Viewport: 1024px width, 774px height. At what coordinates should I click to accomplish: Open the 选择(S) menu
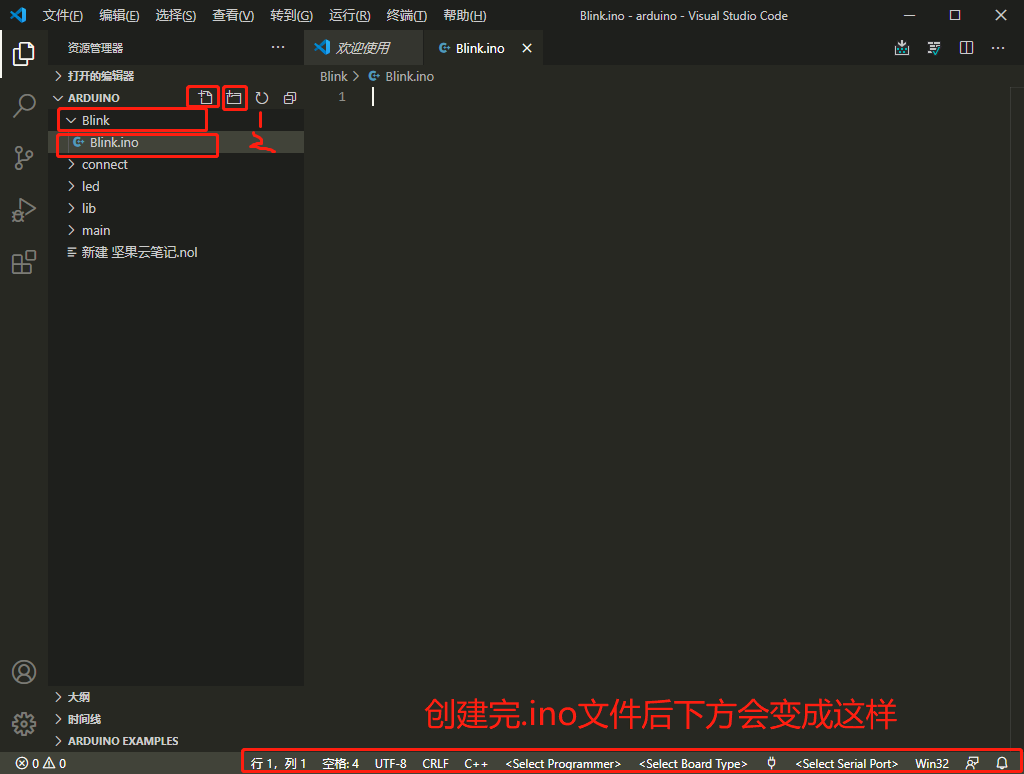coord(176,16)
